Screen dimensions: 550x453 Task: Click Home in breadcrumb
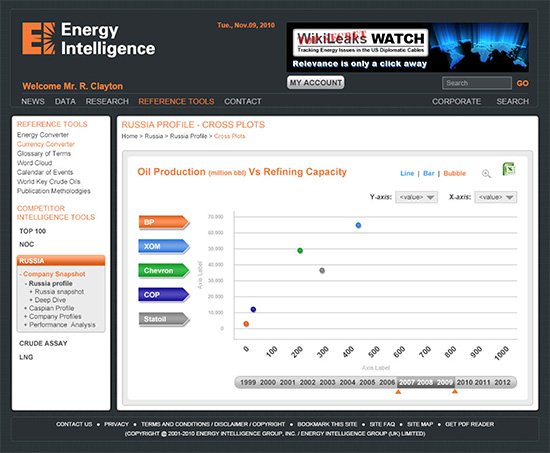[x=129, y=136]
